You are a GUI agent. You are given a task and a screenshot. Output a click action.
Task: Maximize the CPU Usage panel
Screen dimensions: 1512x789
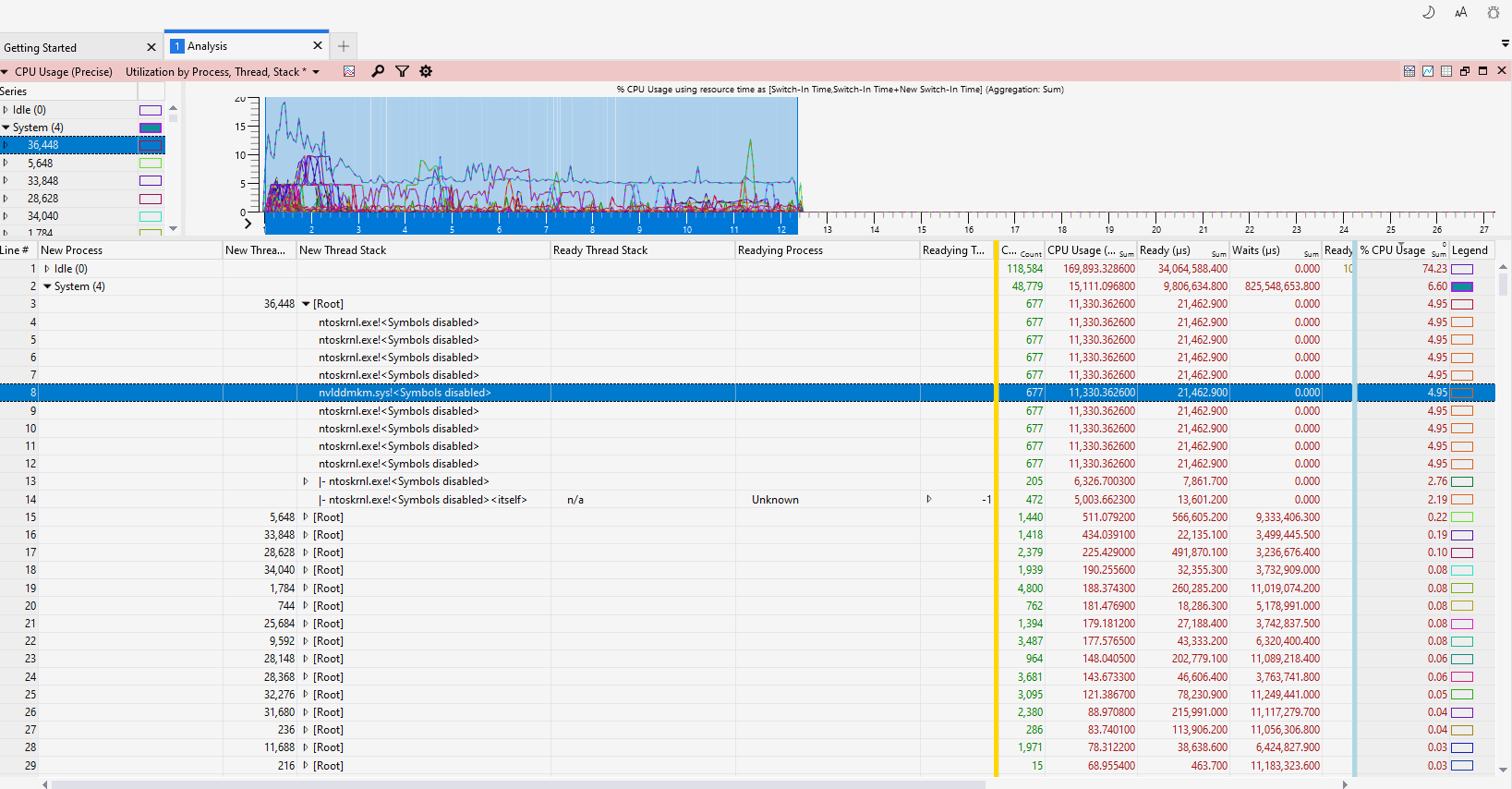click(x=1483, y=71)
